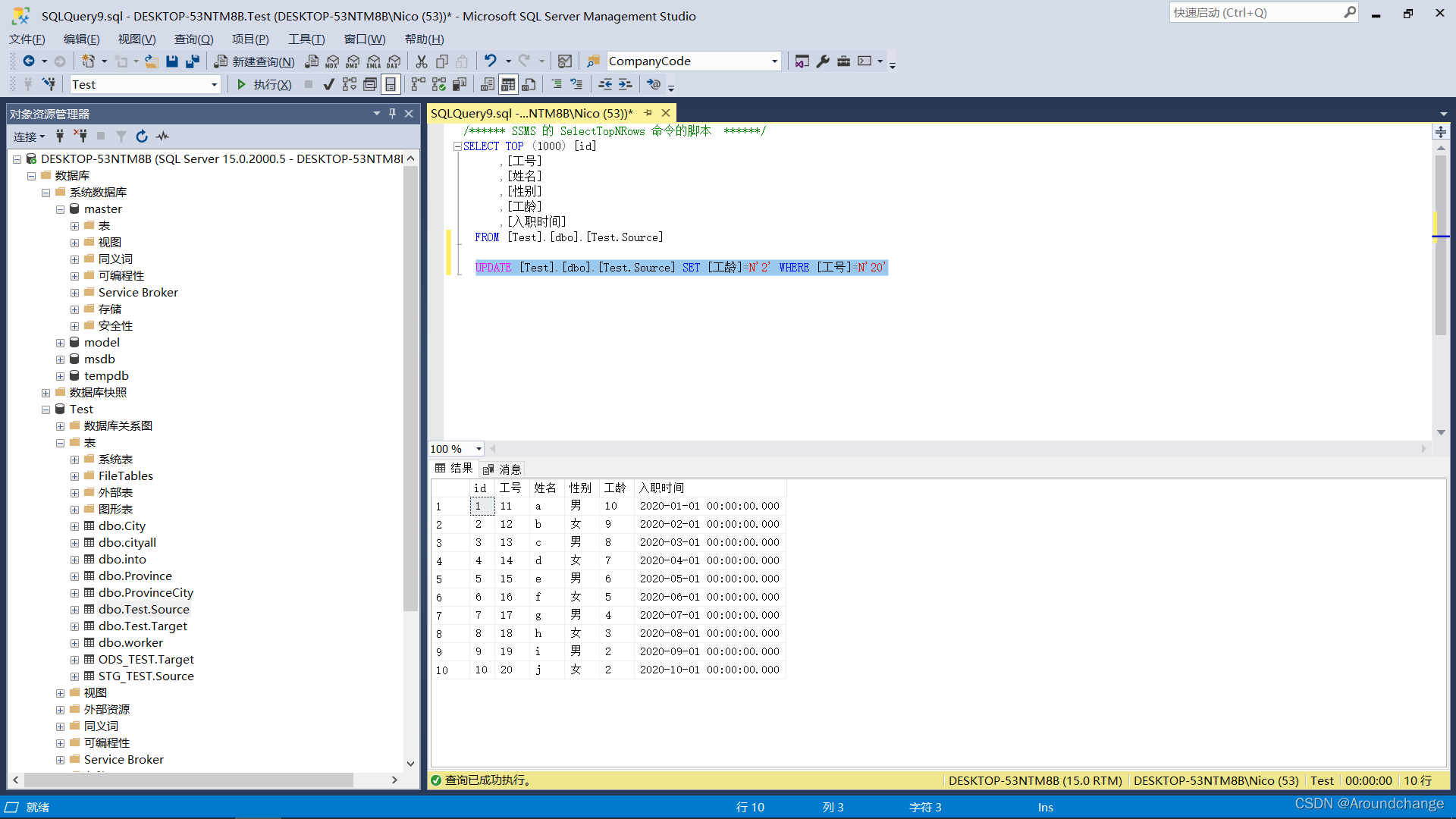The image size is (1456, 819).
Task: Click the Cut scissors icon
Action: 422,61
